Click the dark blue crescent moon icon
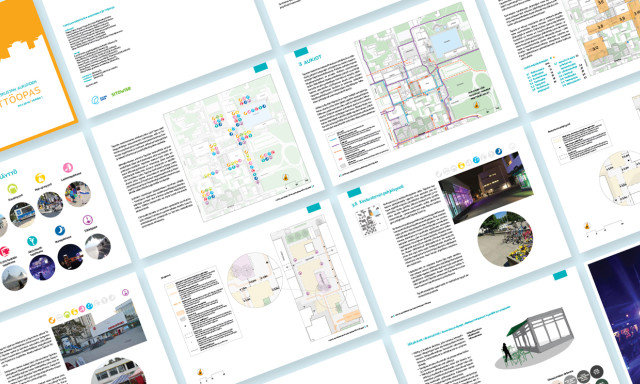Image resolution: width=640 pixels, height=384 pixels. point(60,230)
